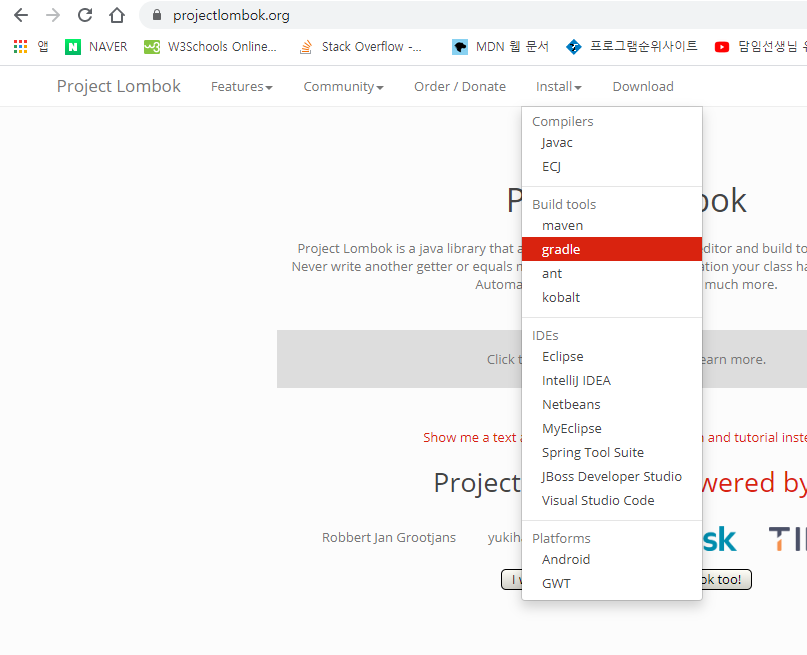Collapse the Install dropdown menu
Screen dimensions: 807x655
pyautogui.click(x=558, y=86)
